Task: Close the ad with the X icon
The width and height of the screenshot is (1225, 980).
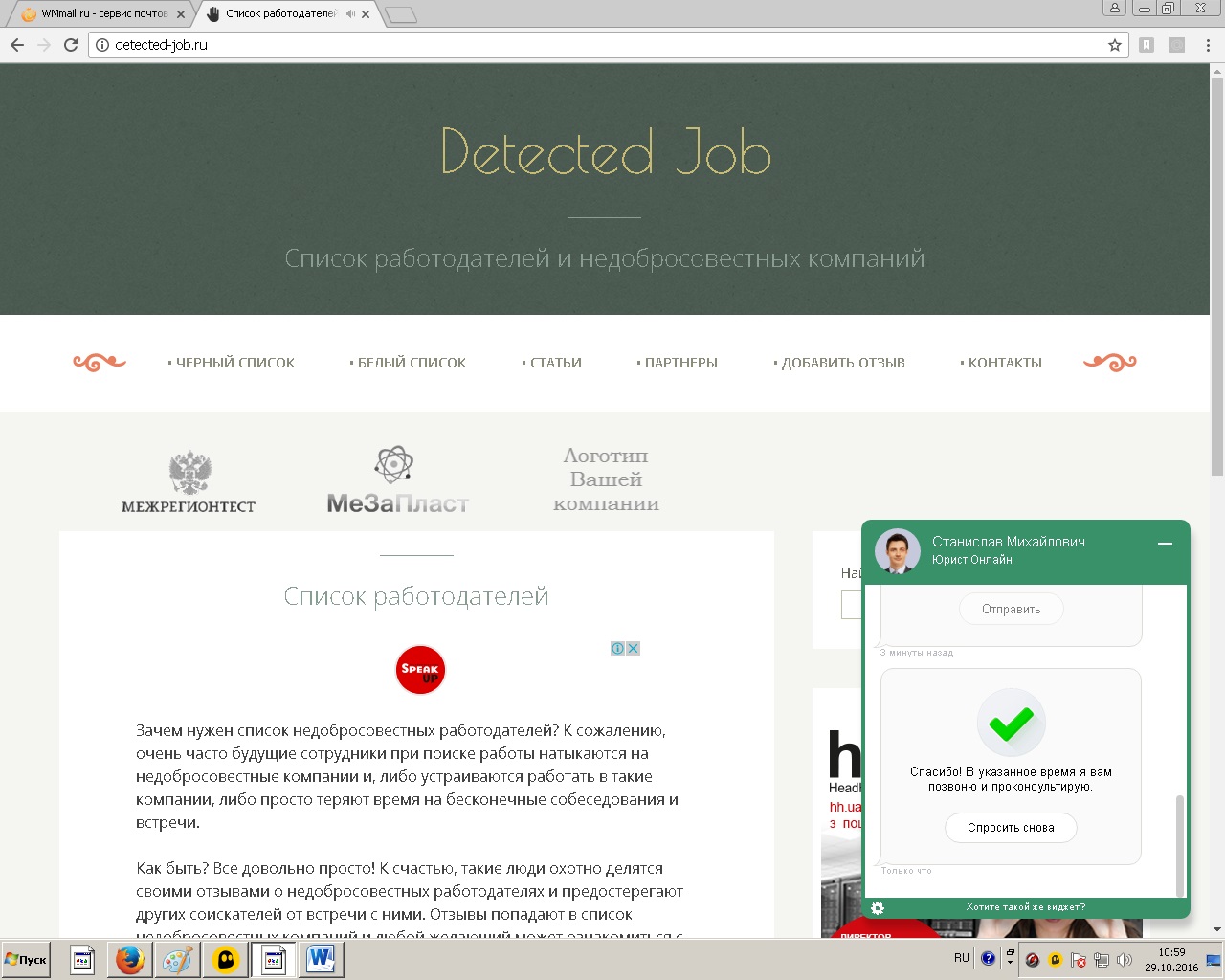Action: 633,648
